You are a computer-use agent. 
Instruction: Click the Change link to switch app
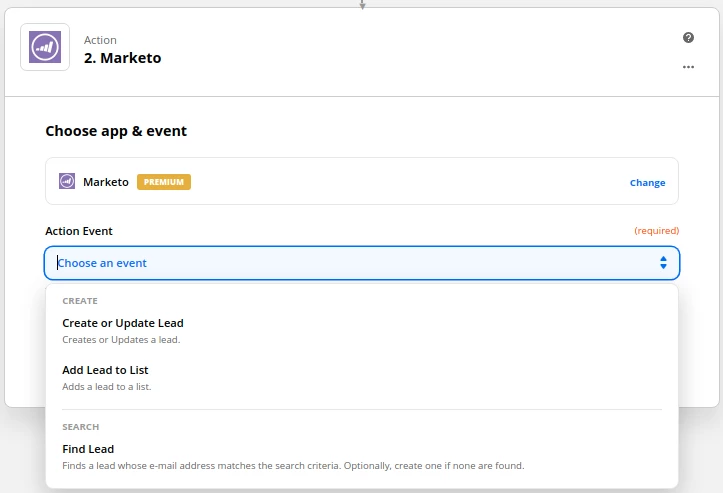pos(647,183)
